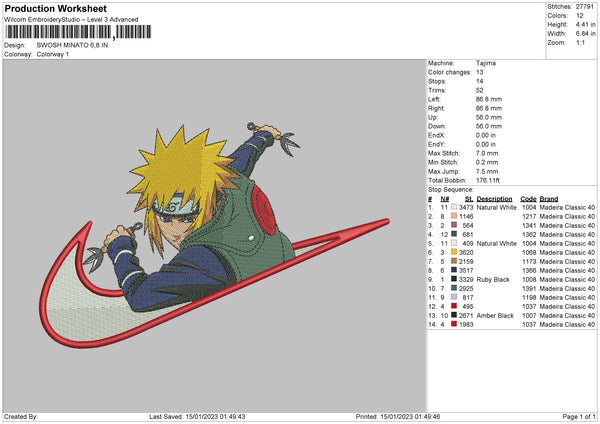Click the machine name 'Tajima'
Image resolution: width=600 pixels, height=424 pixels.
(486, 63)
